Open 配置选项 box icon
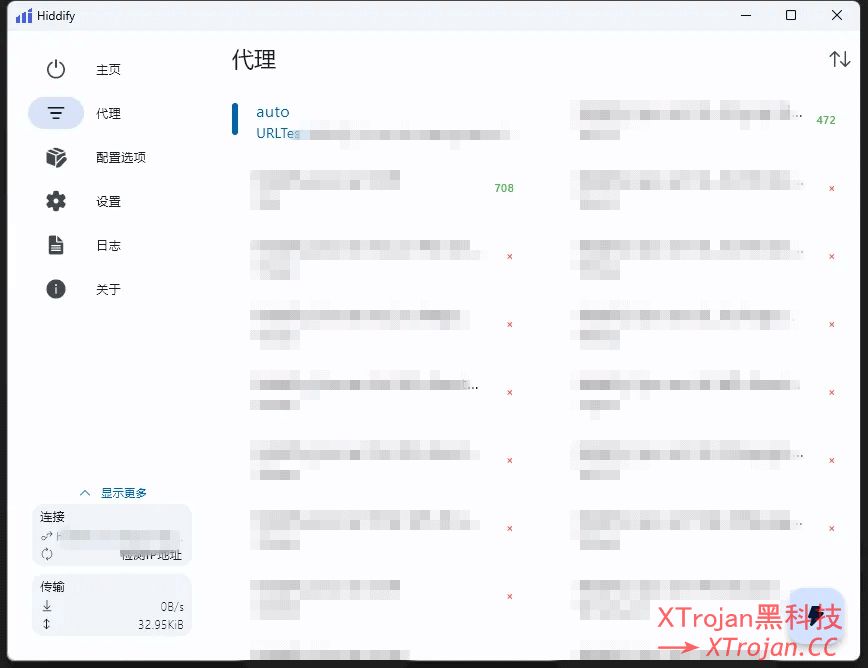Image resolution: width=868 pixels, height=668 pixels. [56, 157]
